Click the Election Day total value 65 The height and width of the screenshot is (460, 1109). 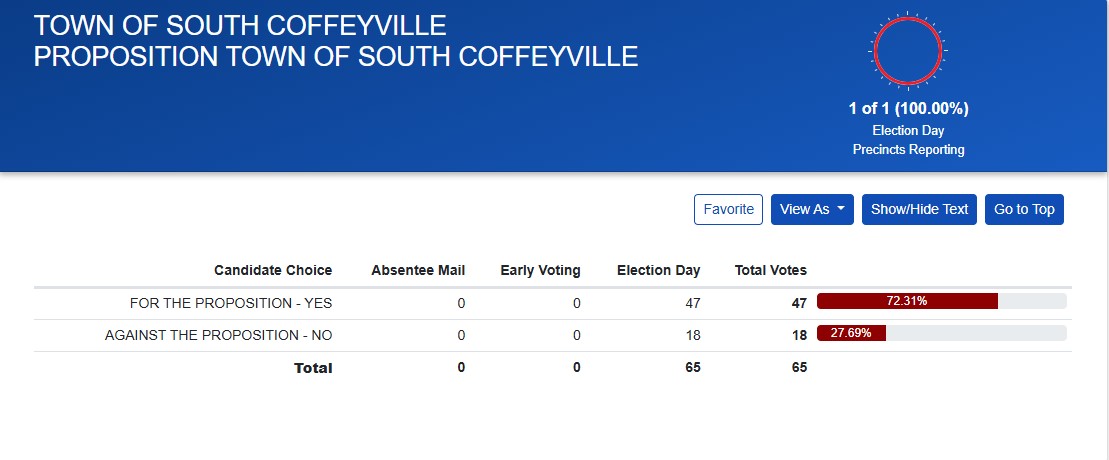point(691,367)
